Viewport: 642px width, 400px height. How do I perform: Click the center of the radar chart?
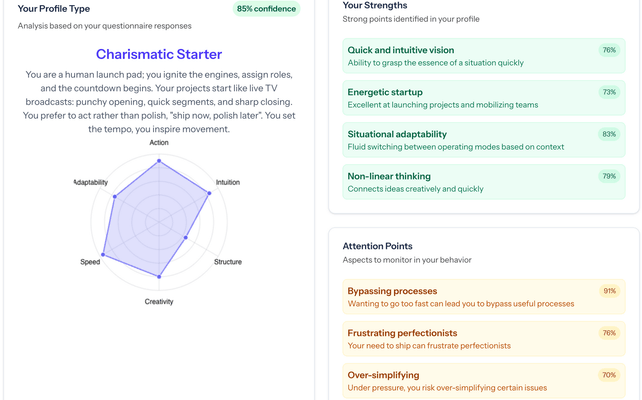[159, 221]
